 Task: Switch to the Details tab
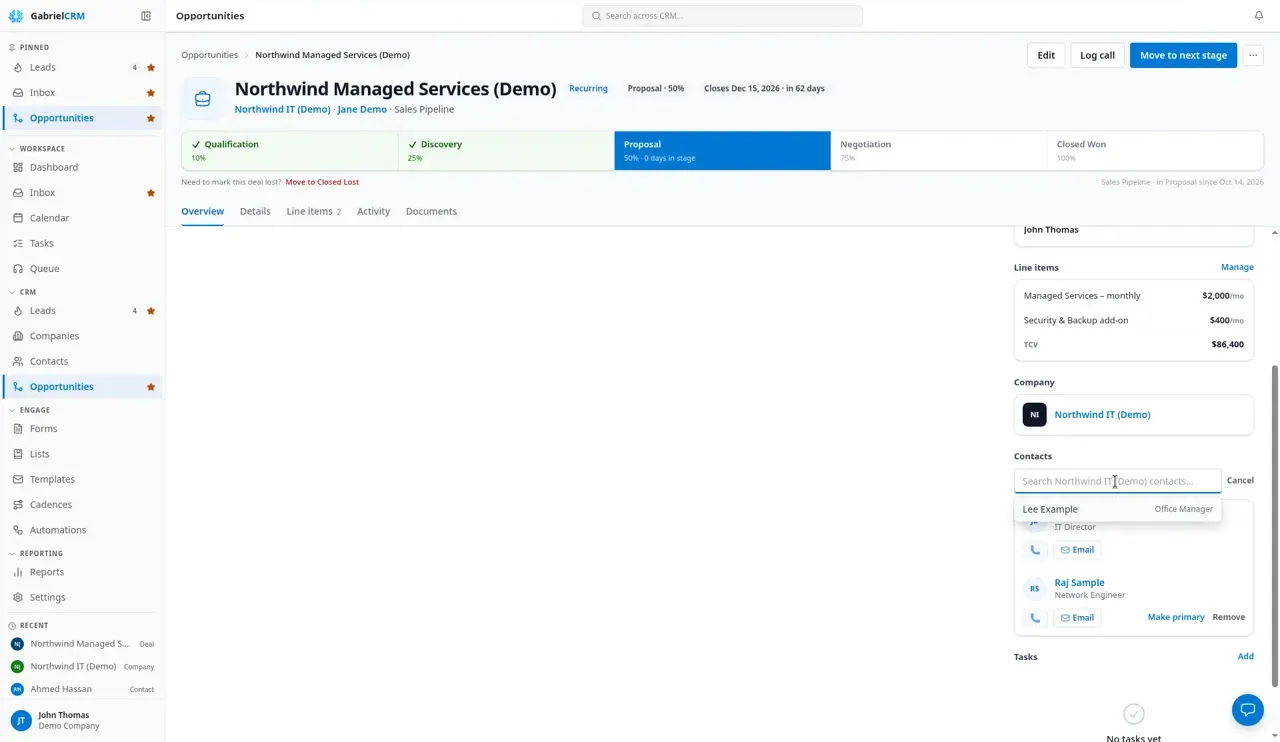tap(255, 212)
